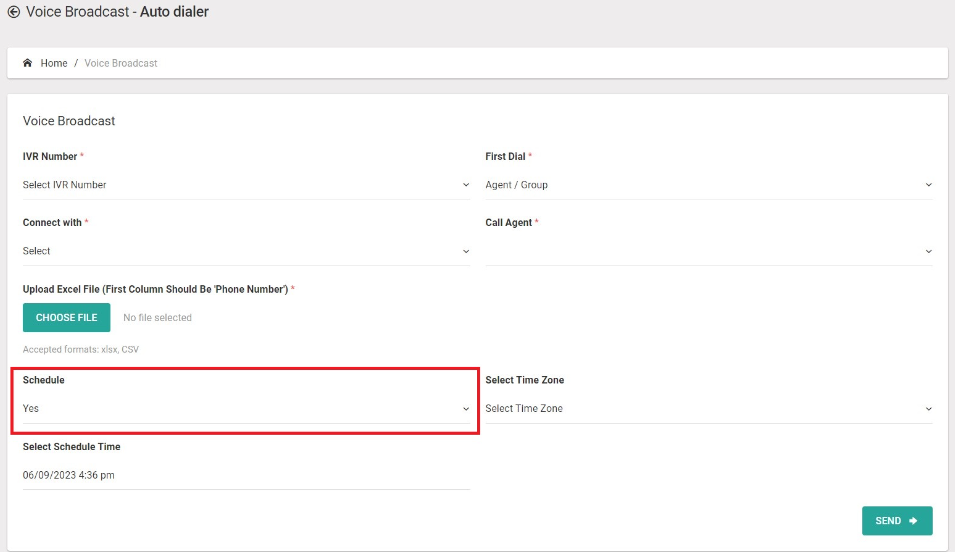Open the IVR Number dropdown

point(246,185)
